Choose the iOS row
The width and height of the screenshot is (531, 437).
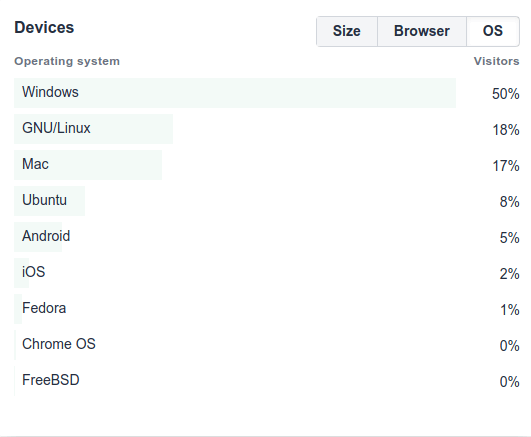click(267, 273)
